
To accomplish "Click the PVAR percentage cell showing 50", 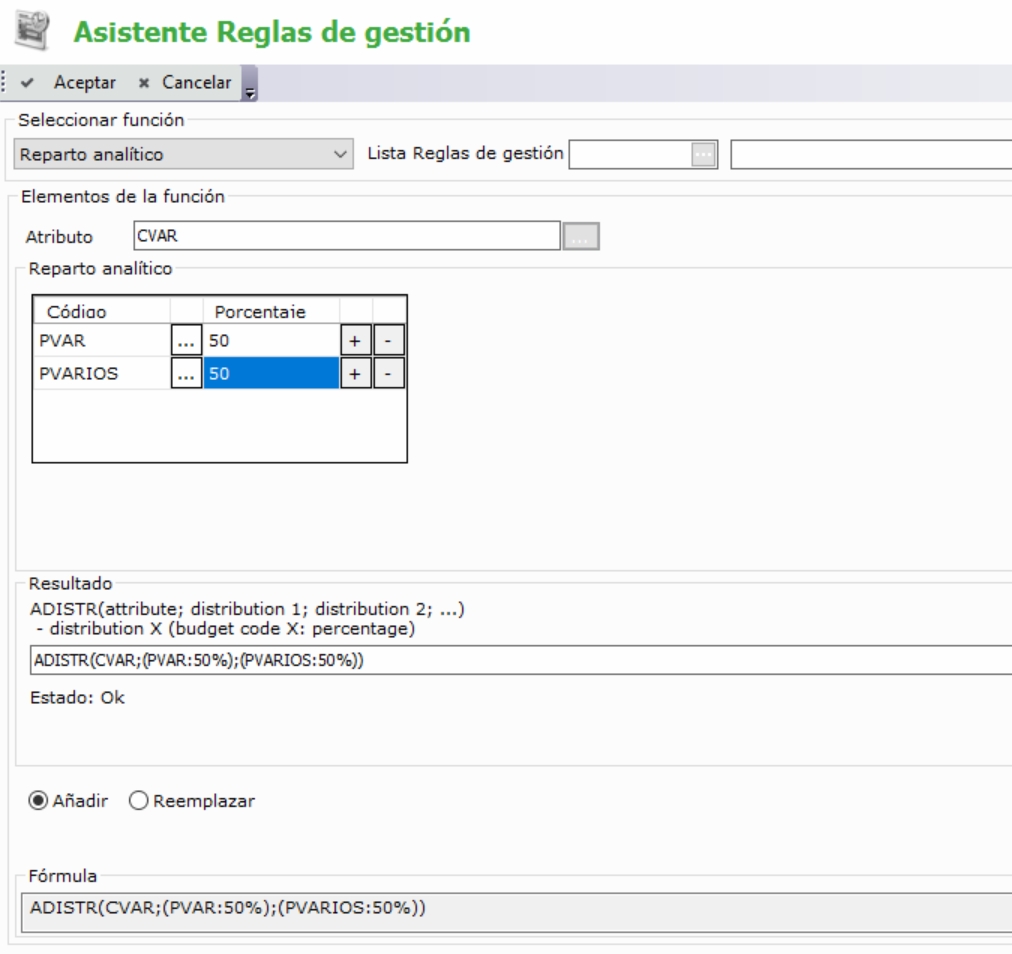I will tap(270, 340).
